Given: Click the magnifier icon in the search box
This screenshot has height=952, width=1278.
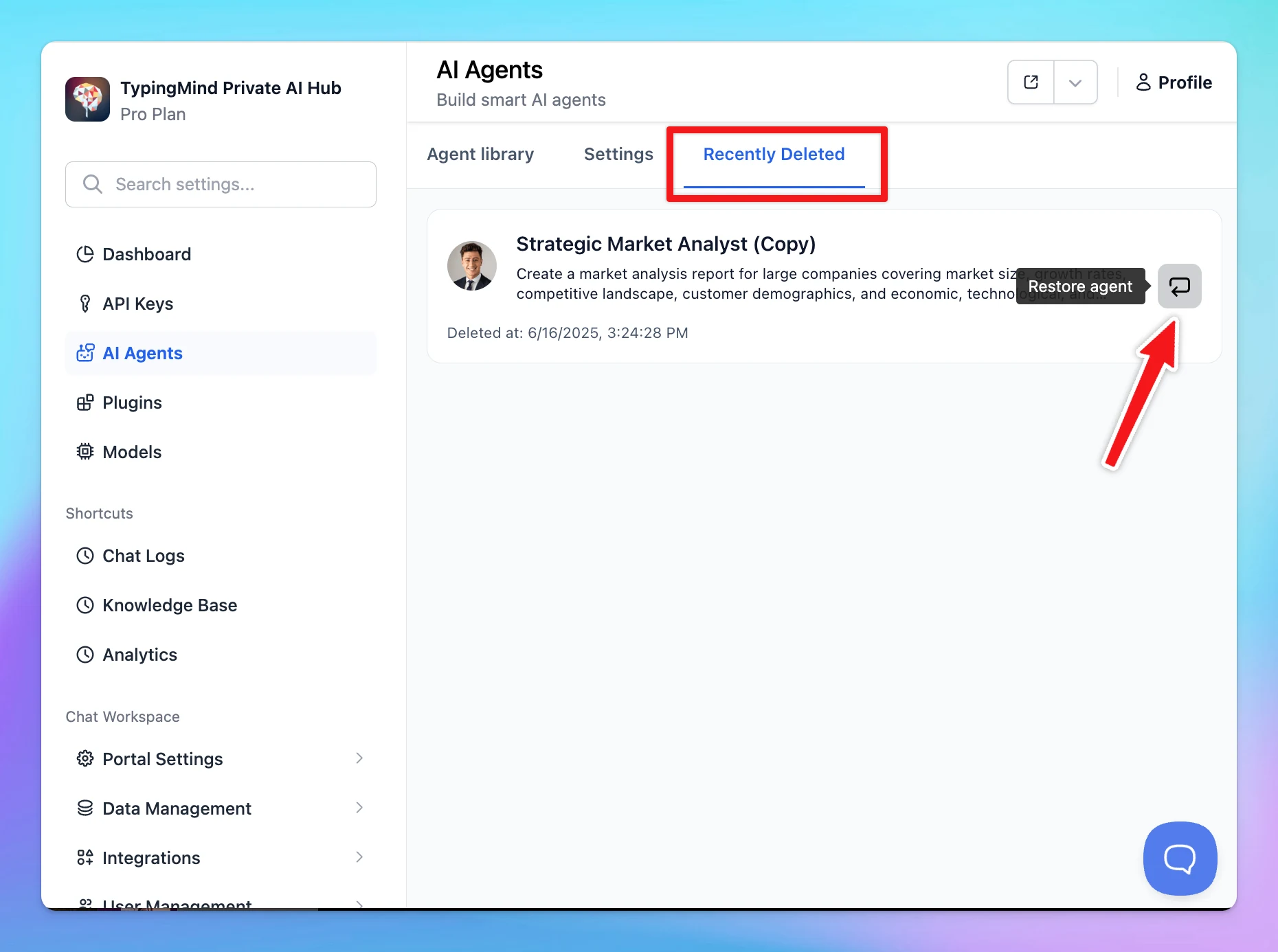Looking at the screenshot, I should [92, 184].
